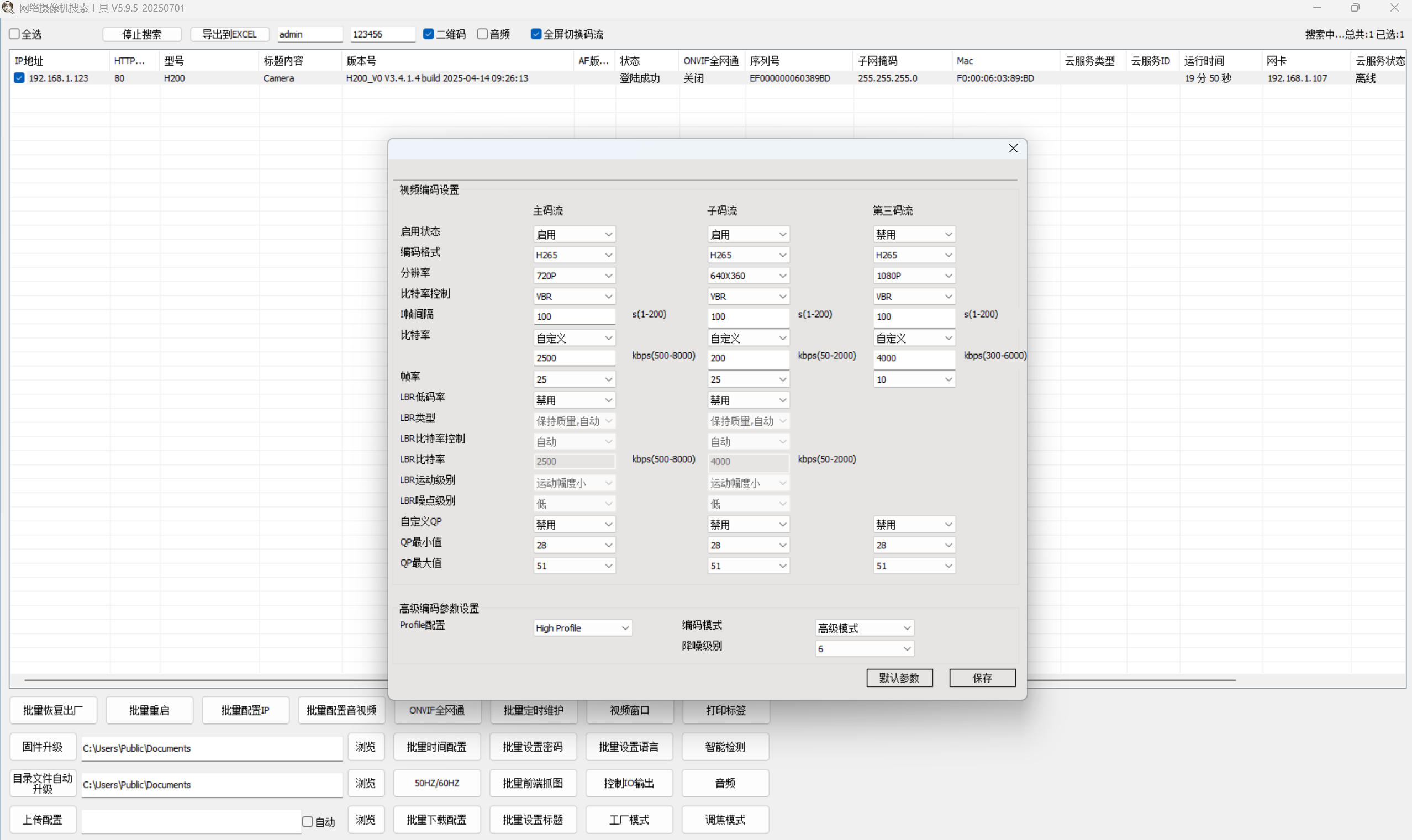Open sub stream 编码格式 H265 dropdown
The image size is (1412, 840).
[749, 255]
